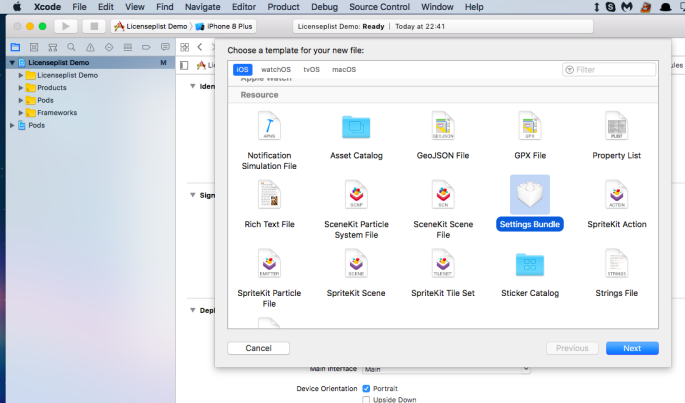This screenshot has width=685, height=403.
Task: Open the Find navigator
Action: click(x=71, y=47)
